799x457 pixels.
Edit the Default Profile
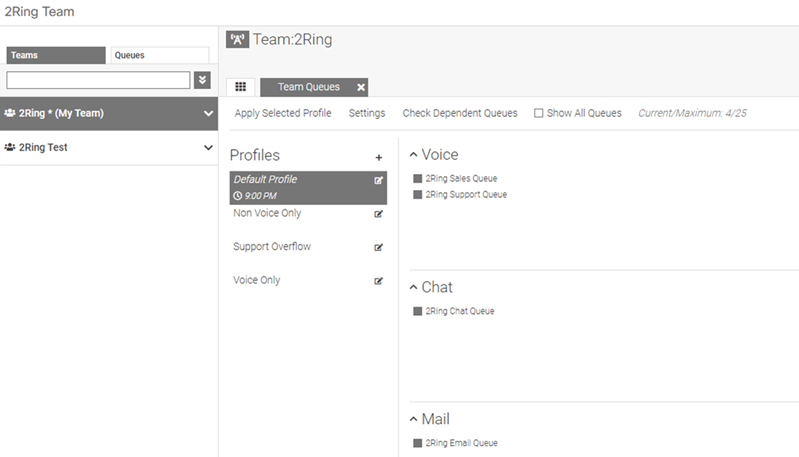coord(378,181)
